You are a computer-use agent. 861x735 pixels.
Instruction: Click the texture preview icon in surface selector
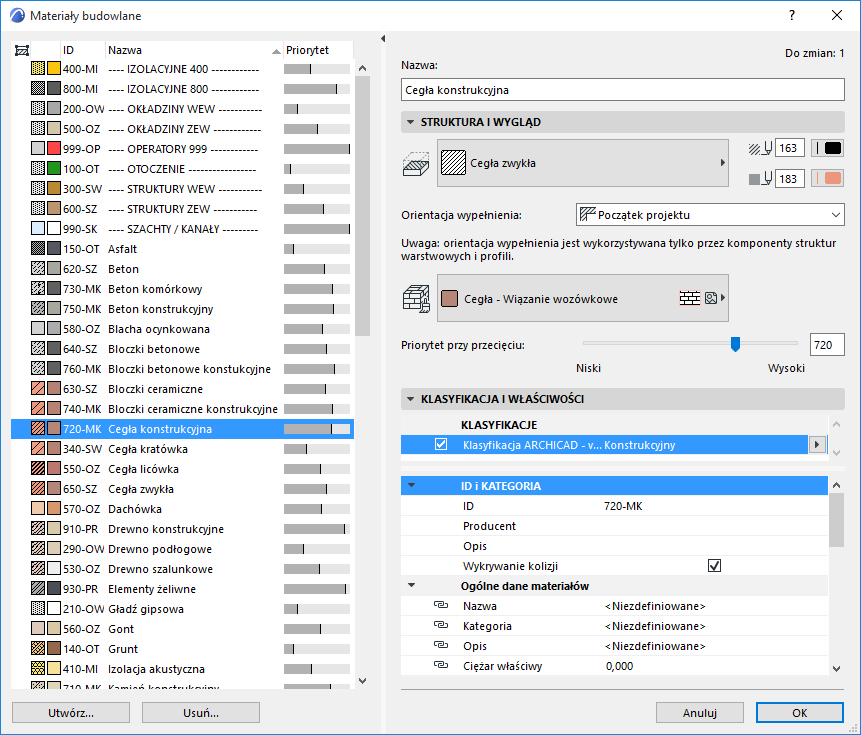711,298
